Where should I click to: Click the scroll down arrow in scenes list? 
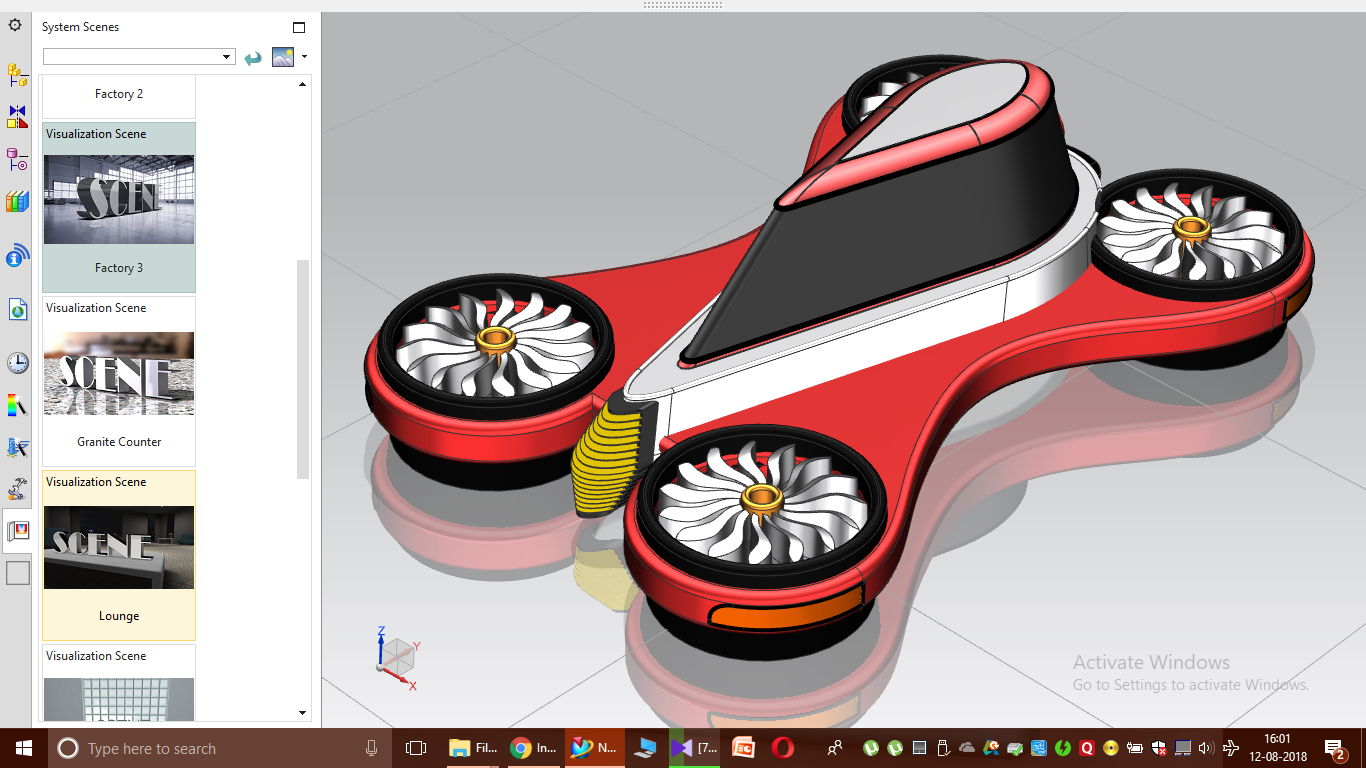coord(303,713)
